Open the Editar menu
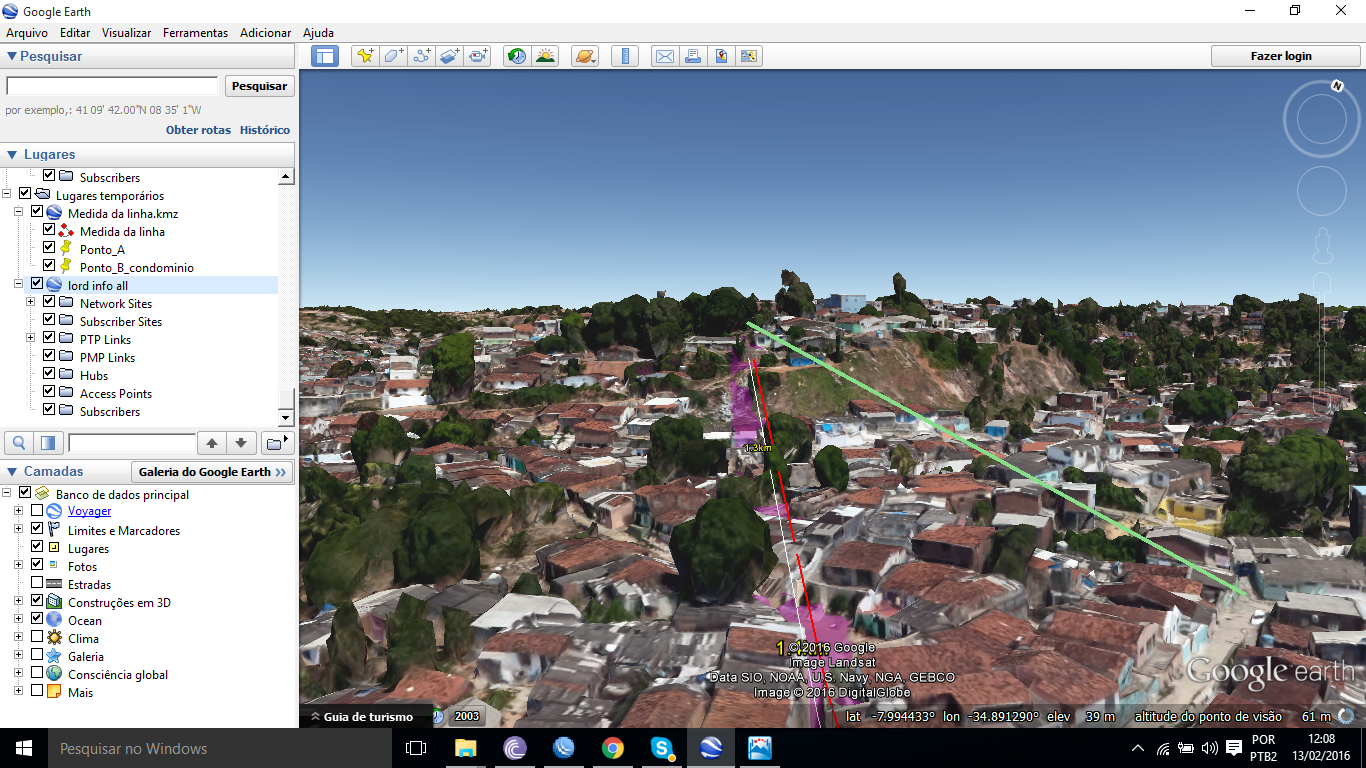Viewport: 1366px width, 768px height. [x=75, y=33]
